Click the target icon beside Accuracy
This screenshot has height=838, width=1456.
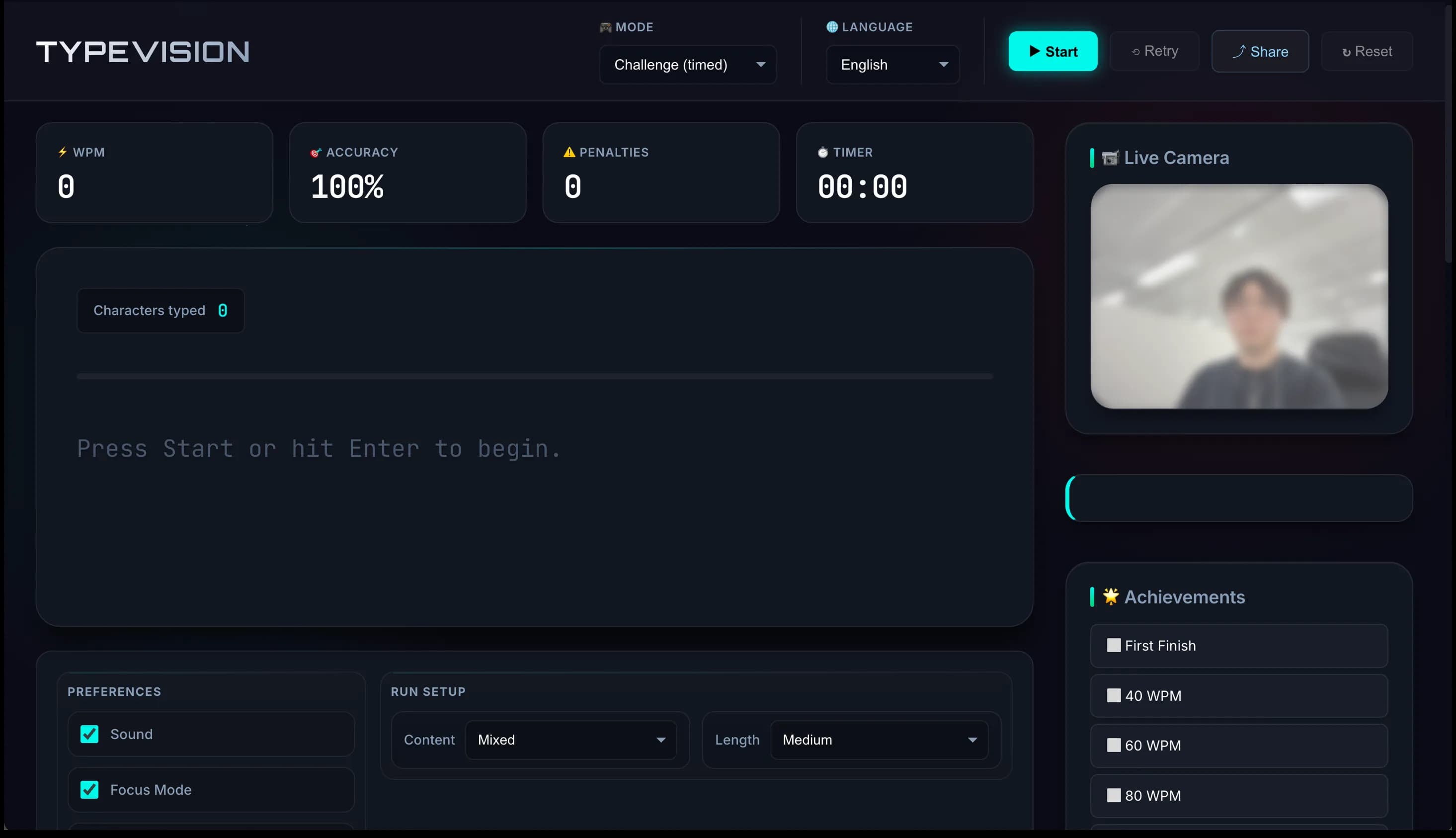pos(315,153)
